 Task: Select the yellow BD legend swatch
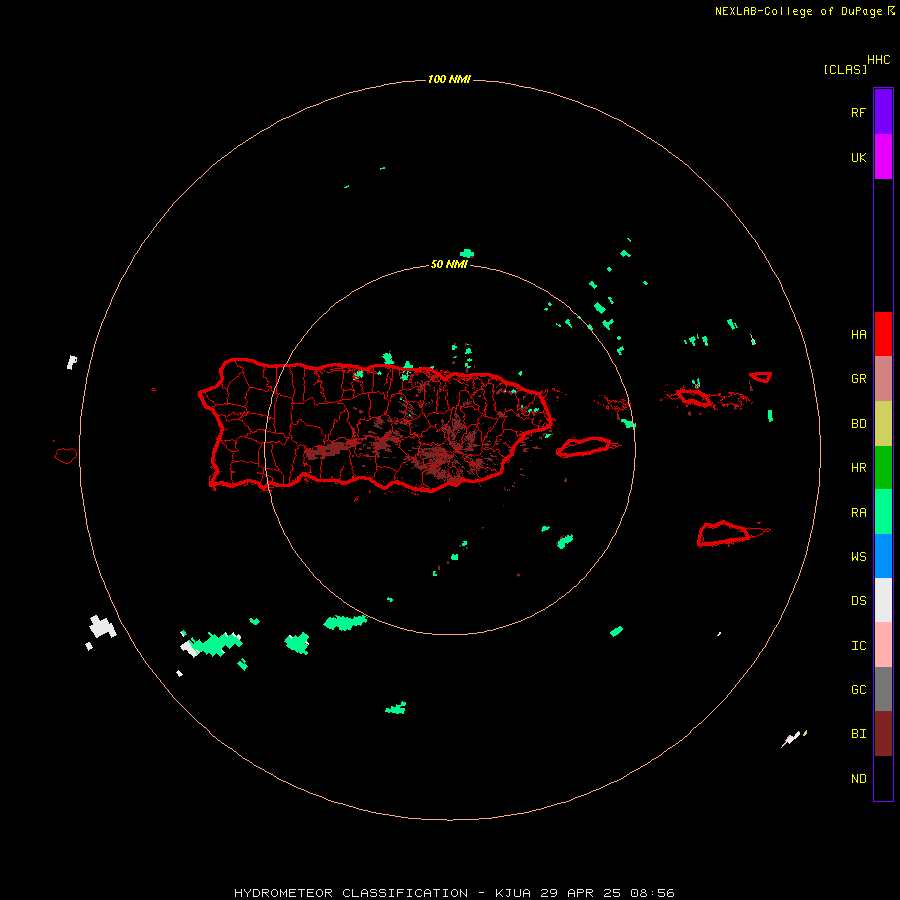click(883, 424)
